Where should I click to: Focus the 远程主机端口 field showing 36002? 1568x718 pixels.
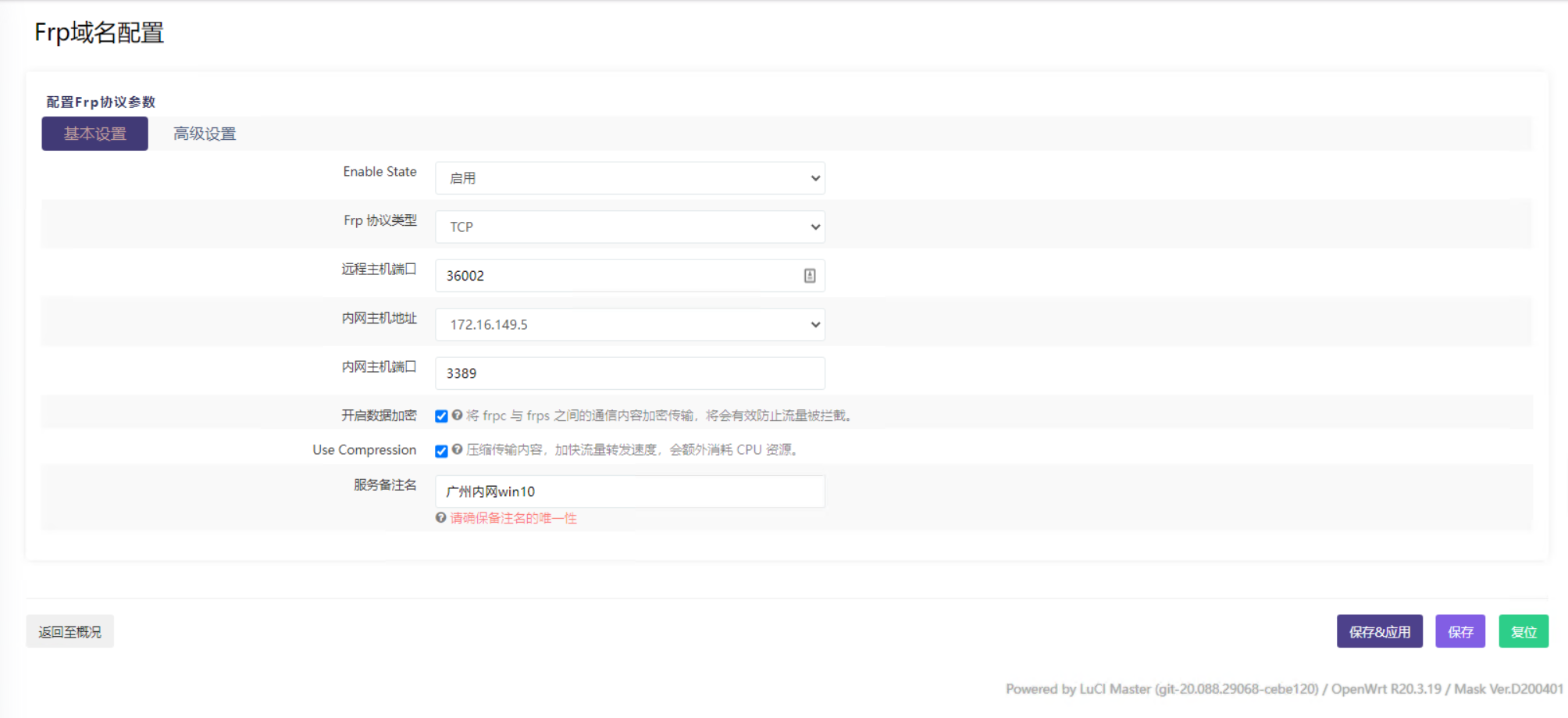click(617, 276)
